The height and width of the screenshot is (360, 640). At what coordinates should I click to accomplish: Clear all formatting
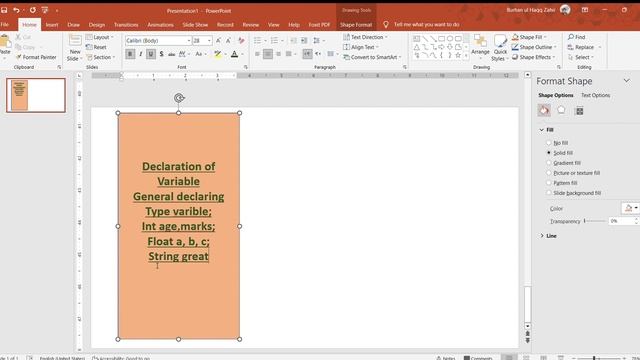[x=241, y=40]
